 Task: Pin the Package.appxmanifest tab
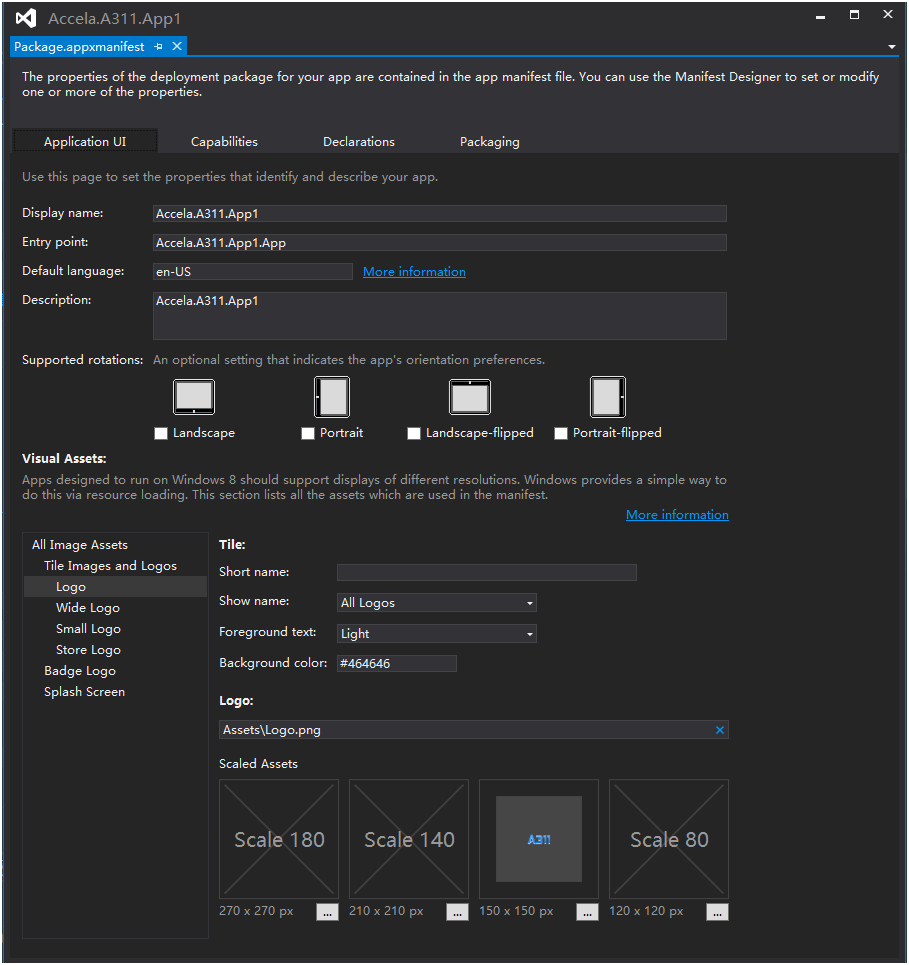159,47
